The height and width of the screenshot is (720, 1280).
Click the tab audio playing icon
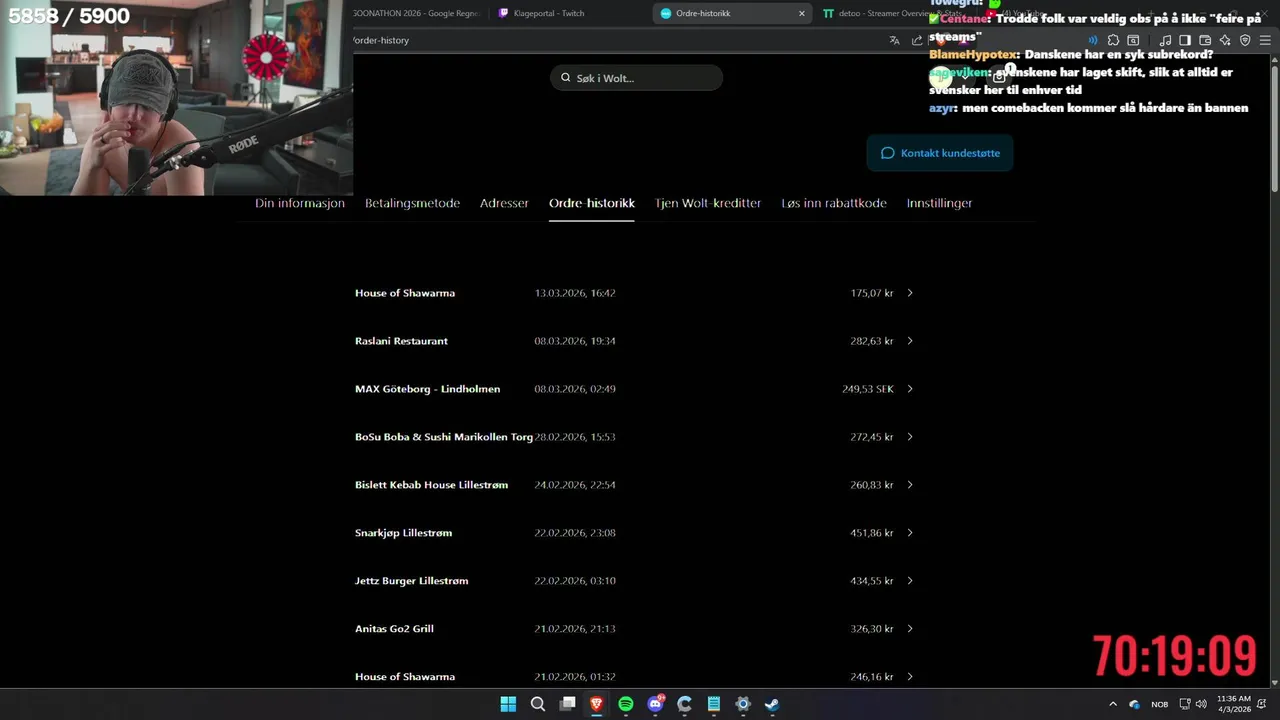click(x=1093, y=40)
